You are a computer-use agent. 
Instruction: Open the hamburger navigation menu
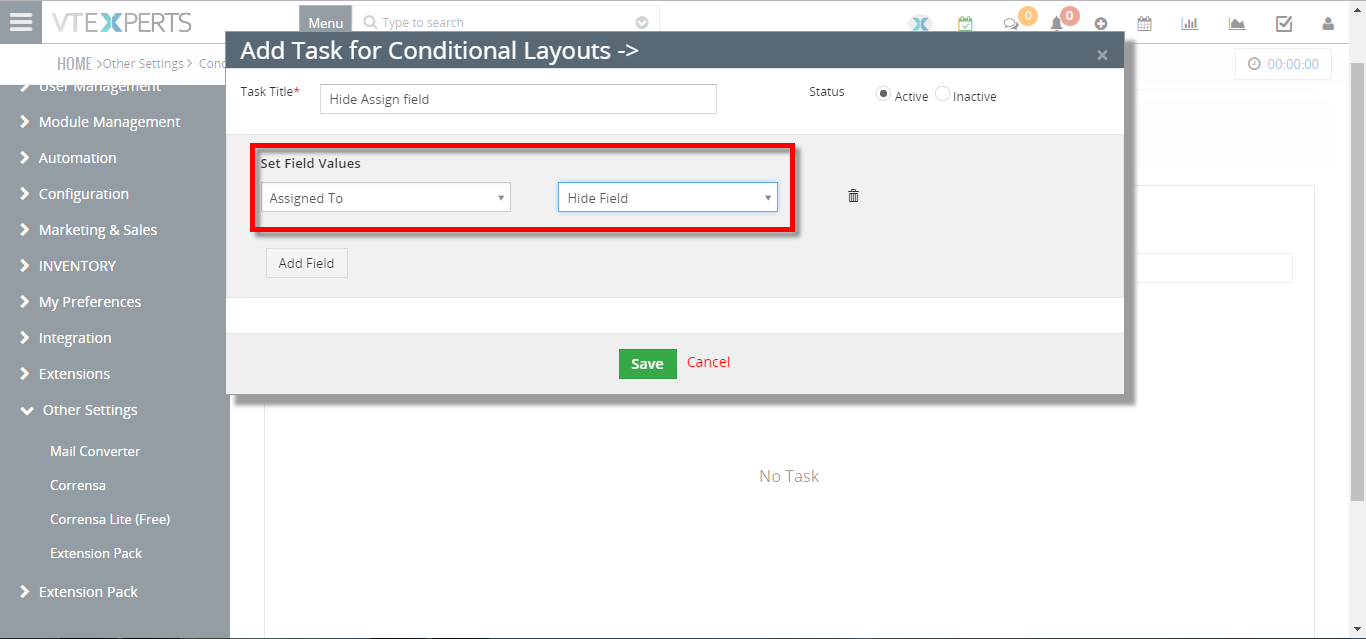point(21,22)
